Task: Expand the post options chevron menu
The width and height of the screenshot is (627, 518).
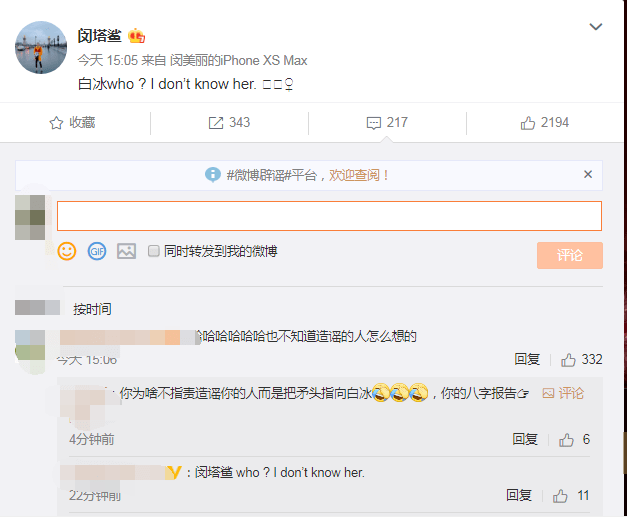Action: click(596, 27)
